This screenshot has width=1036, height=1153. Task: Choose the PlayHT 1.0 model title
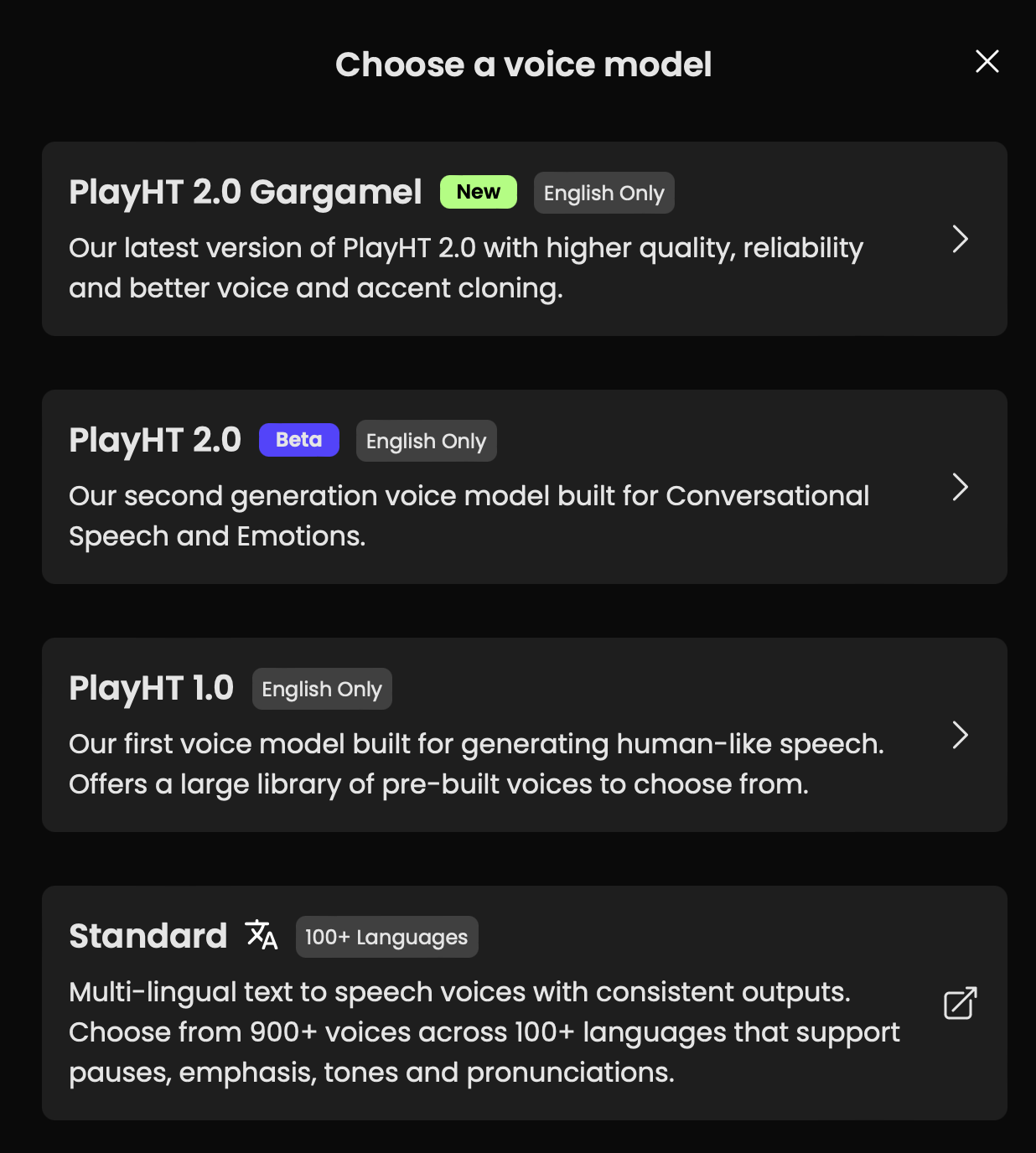[151, 688]
